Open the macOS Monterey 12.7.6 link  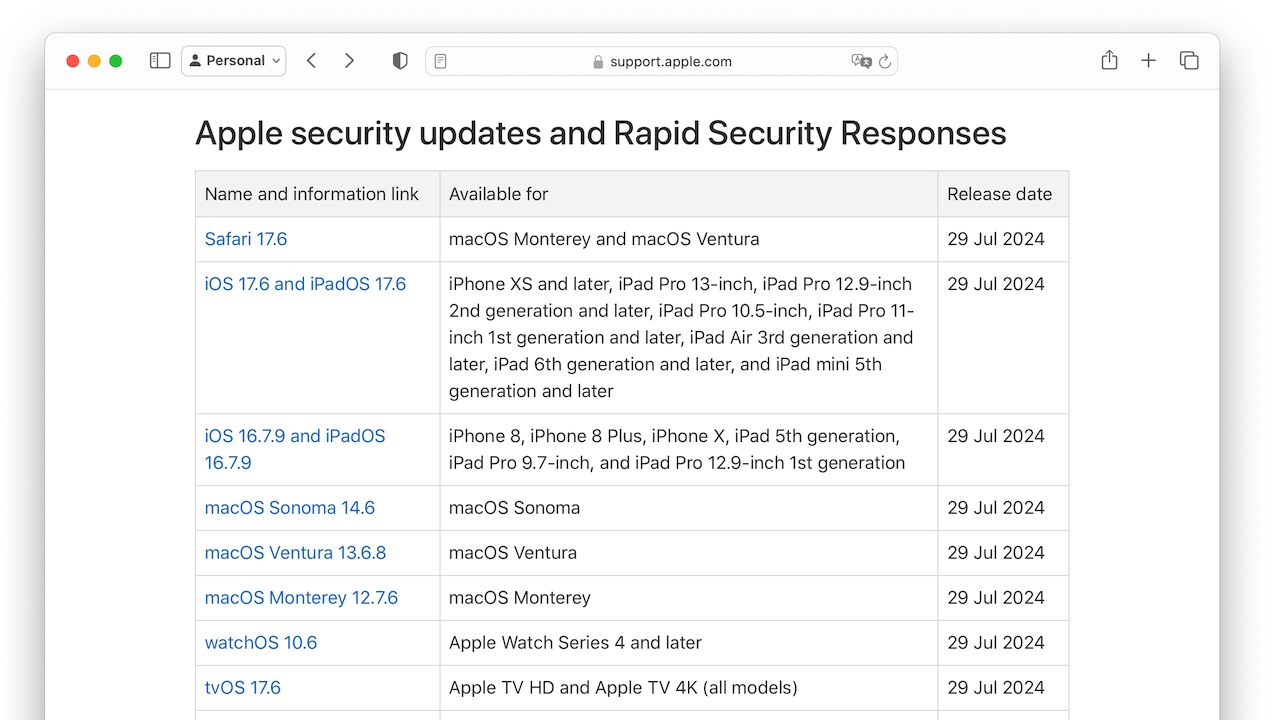(301, 598)
